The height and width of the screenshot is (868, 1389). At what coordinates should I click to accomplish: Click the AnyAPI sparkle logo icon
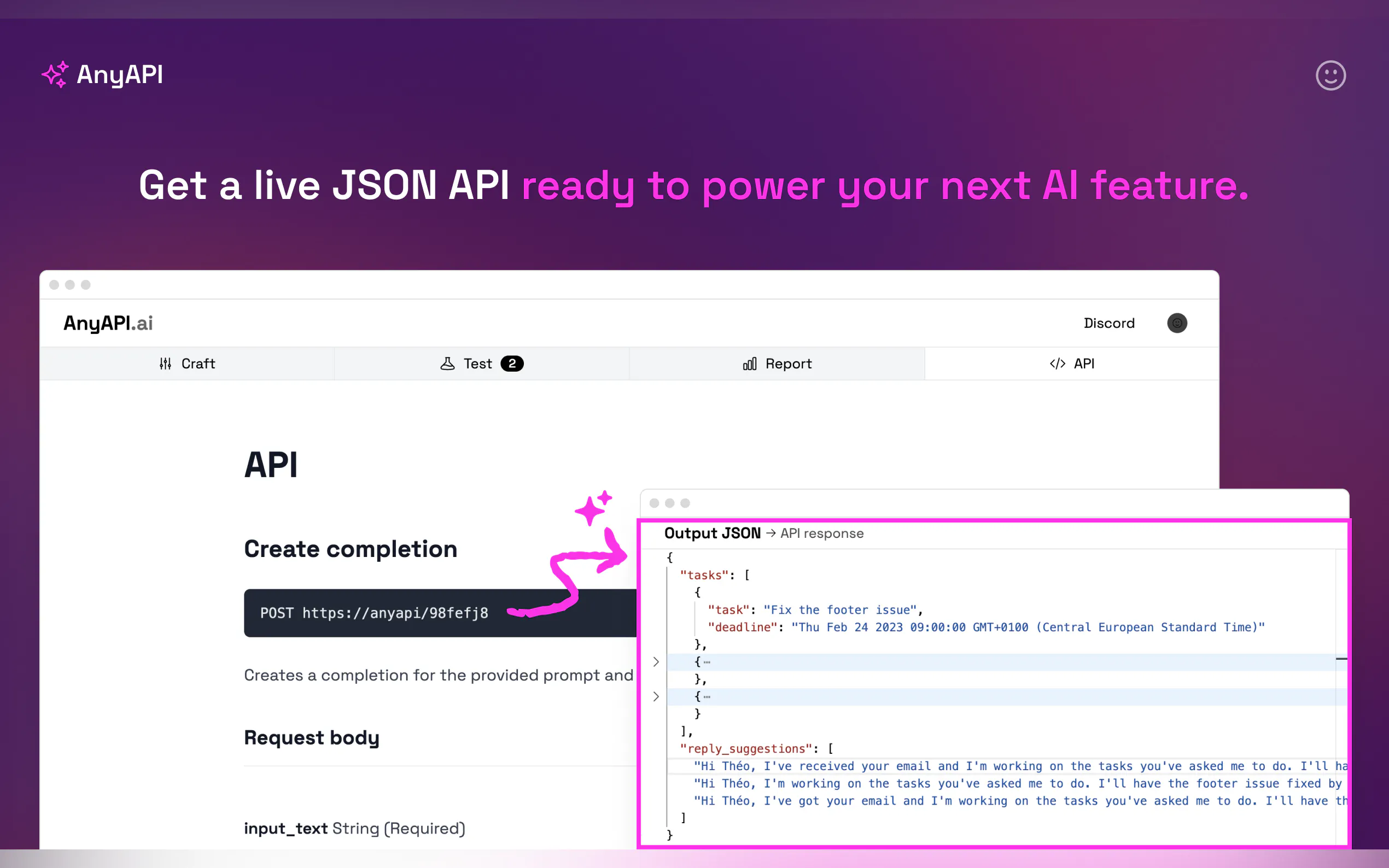coord(55,75)
